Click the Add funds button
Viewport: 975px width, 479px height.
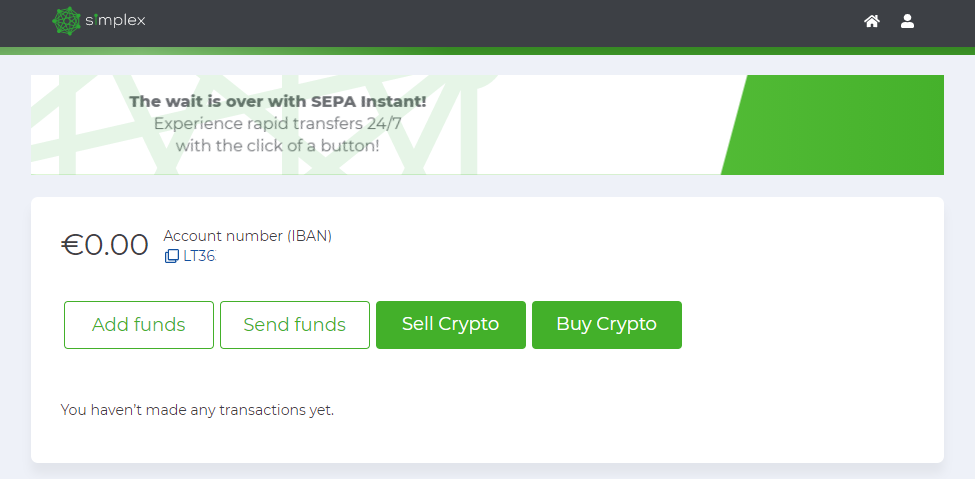pyautogui.click(x=139, y=325)
